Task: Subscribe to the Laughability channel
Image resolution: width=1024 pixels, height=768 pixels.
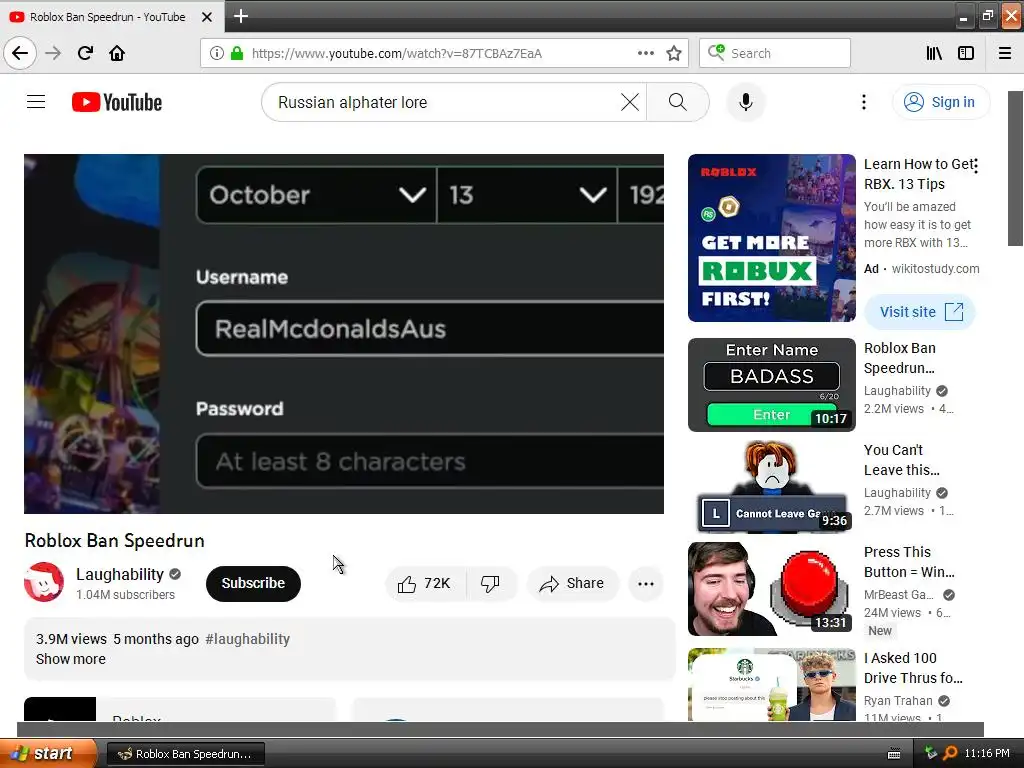Action: (253, 583)
